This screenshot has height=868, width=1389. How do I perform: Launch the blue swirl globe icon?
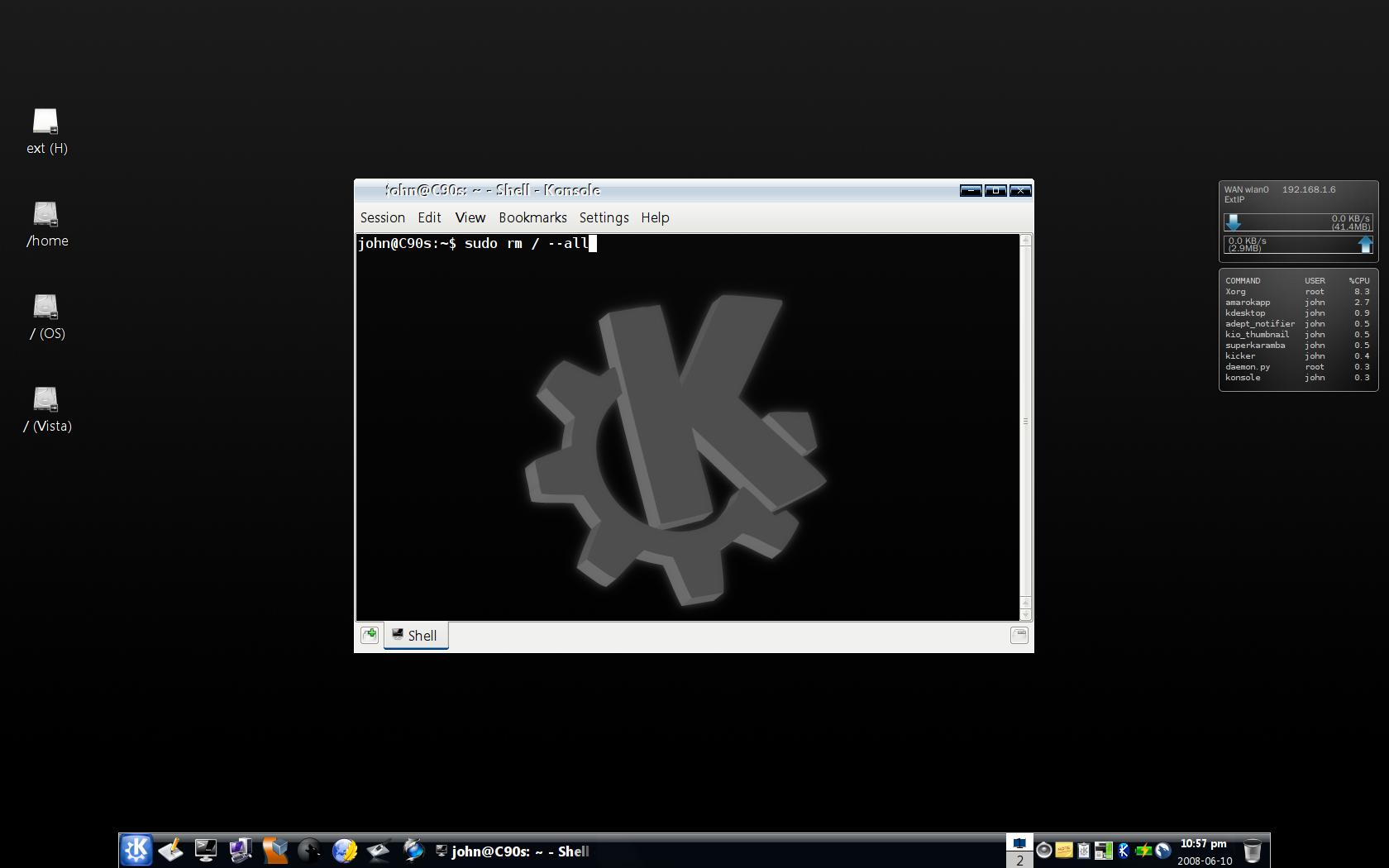413,850
